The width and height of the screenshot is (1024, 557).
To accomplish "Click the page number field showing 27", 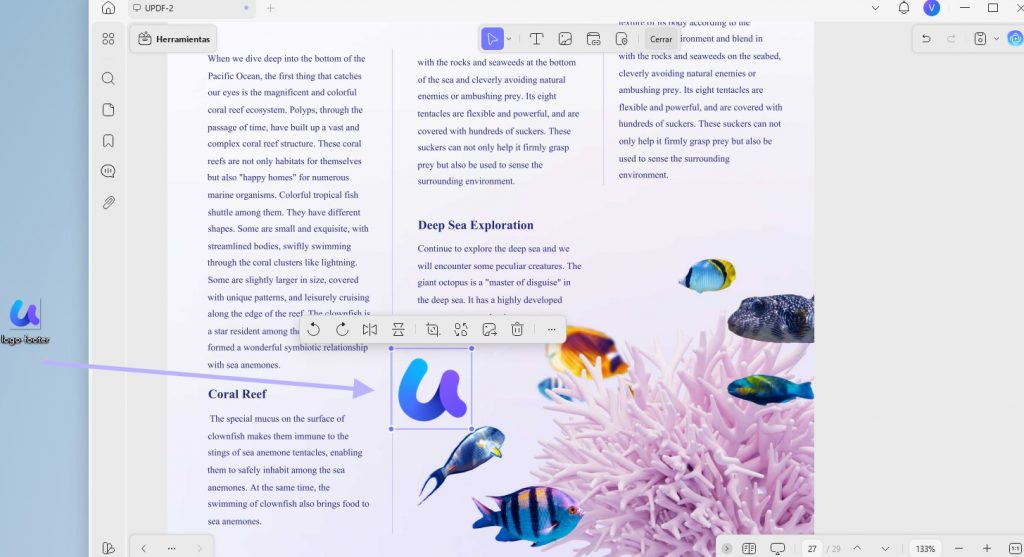I will [812, 549].
